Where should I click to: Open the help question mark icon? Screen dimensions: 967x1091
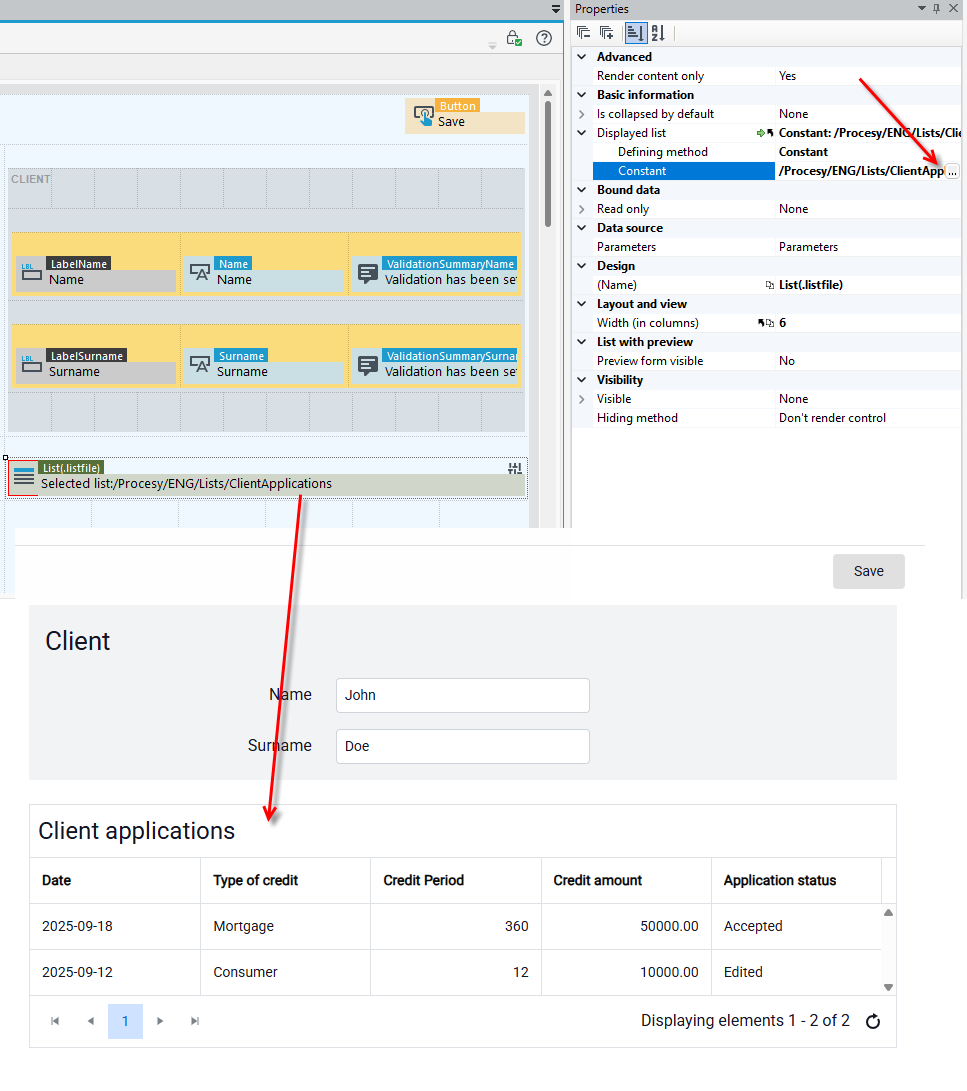[544, 38]
